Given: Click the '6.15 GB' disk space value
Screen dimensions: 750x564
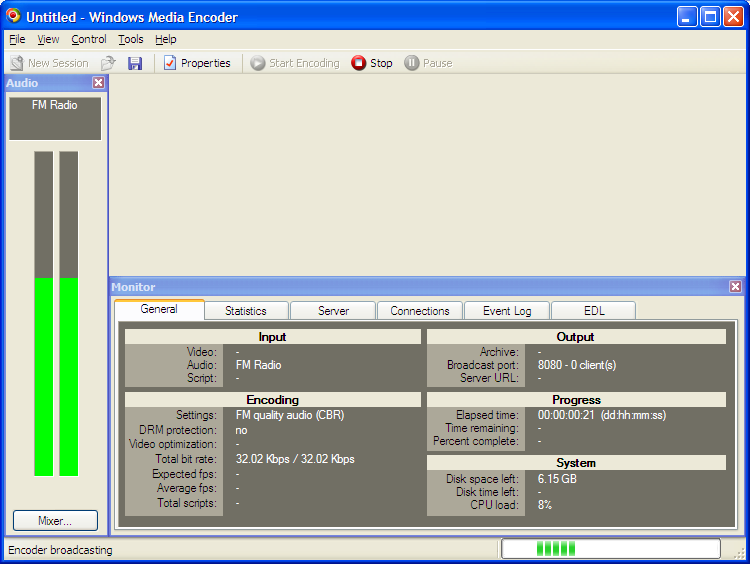Looking at the screenshot, I should click(557, 479).
